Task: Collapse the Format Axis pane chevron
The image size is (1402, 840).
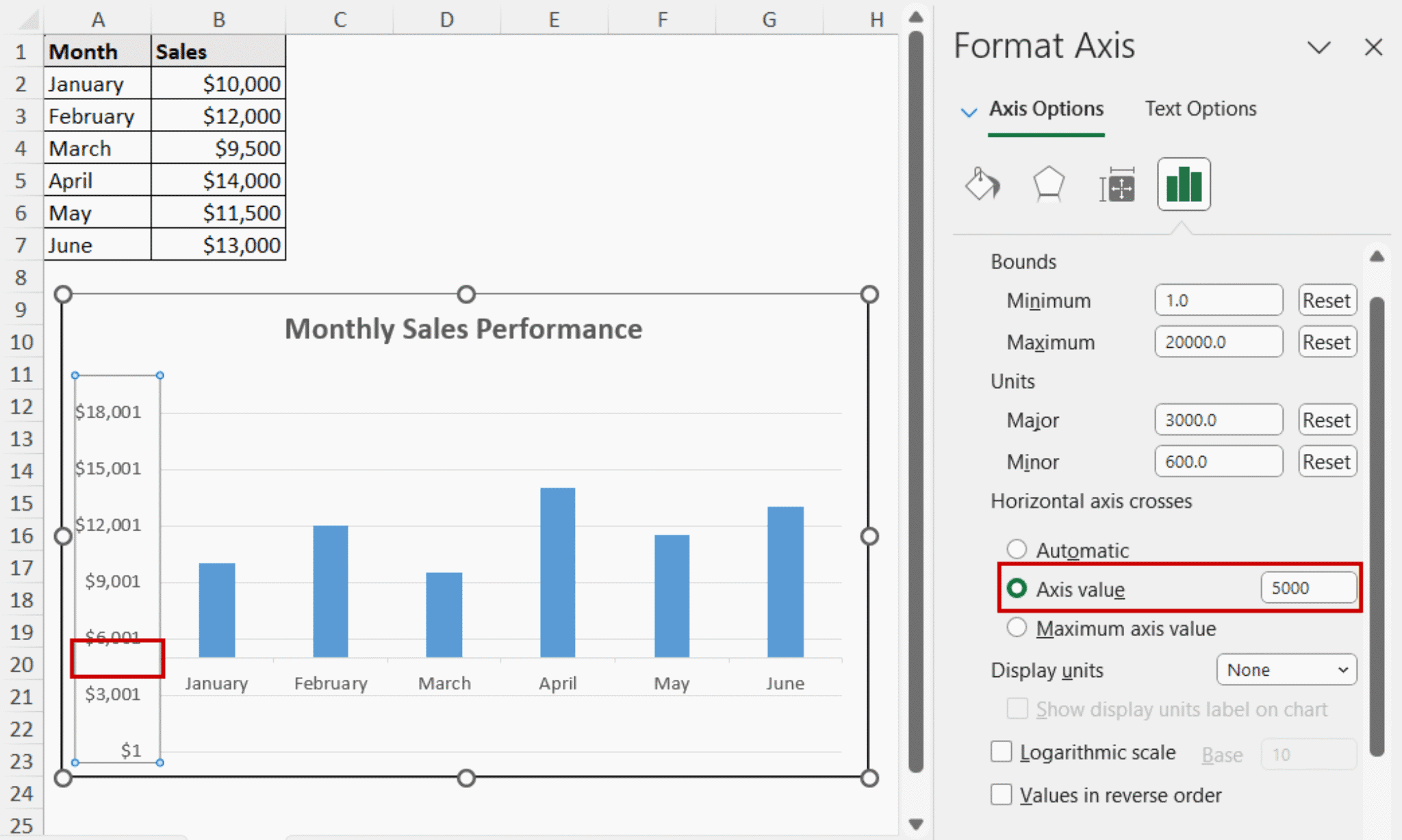Action: (1319, 47)
